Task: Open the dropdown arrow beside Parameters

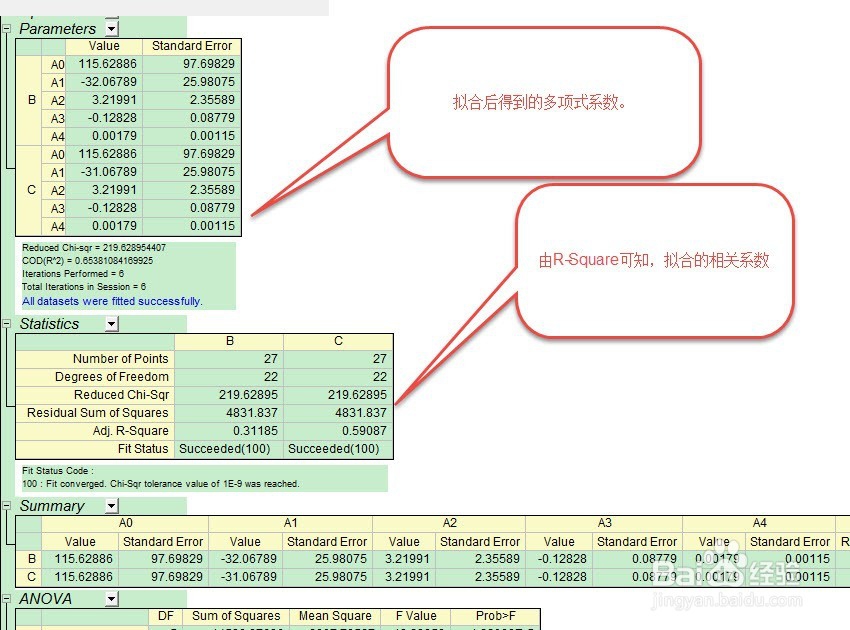Action: tap(112, 29)
